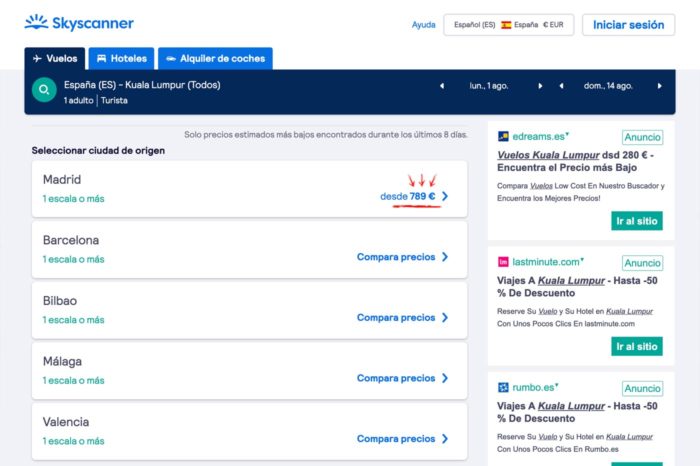Switch to the Alquiler de coches tab
The image size is (700, 466).
(215, 58)
